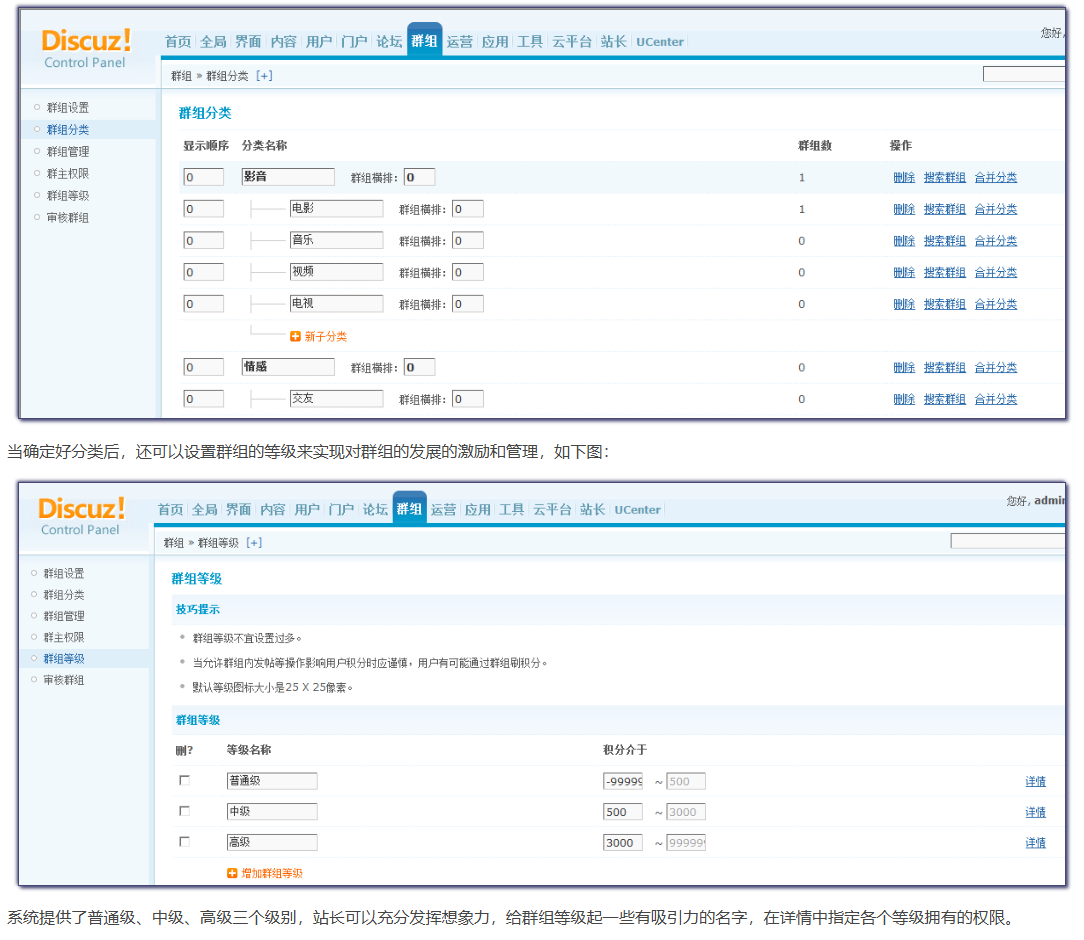Viewport: 1084px width, 940px height.
Task: Open 运营 tab in the 群组分类 panel header
Action: click(460, 42)
